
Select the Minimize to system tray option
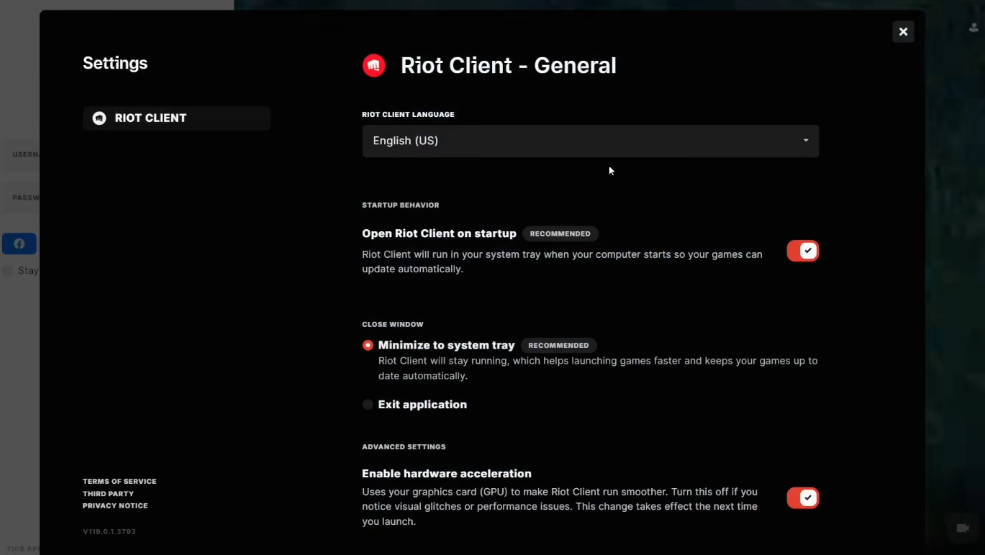pos(368,345)
